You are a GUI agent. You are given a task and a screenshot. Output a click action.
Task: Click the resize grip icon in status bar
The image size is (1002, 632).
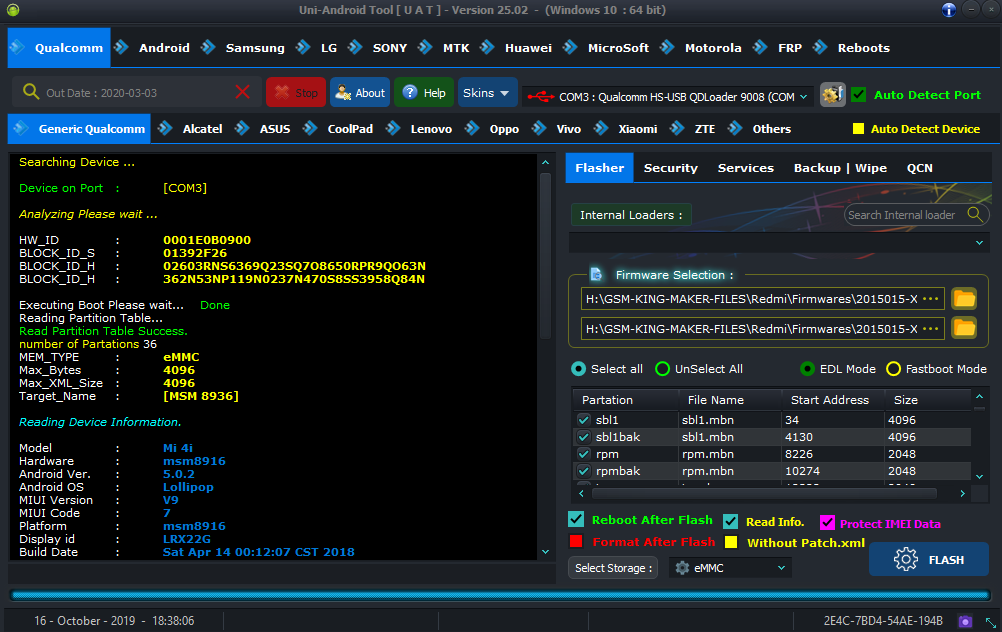tap(990, 622)
